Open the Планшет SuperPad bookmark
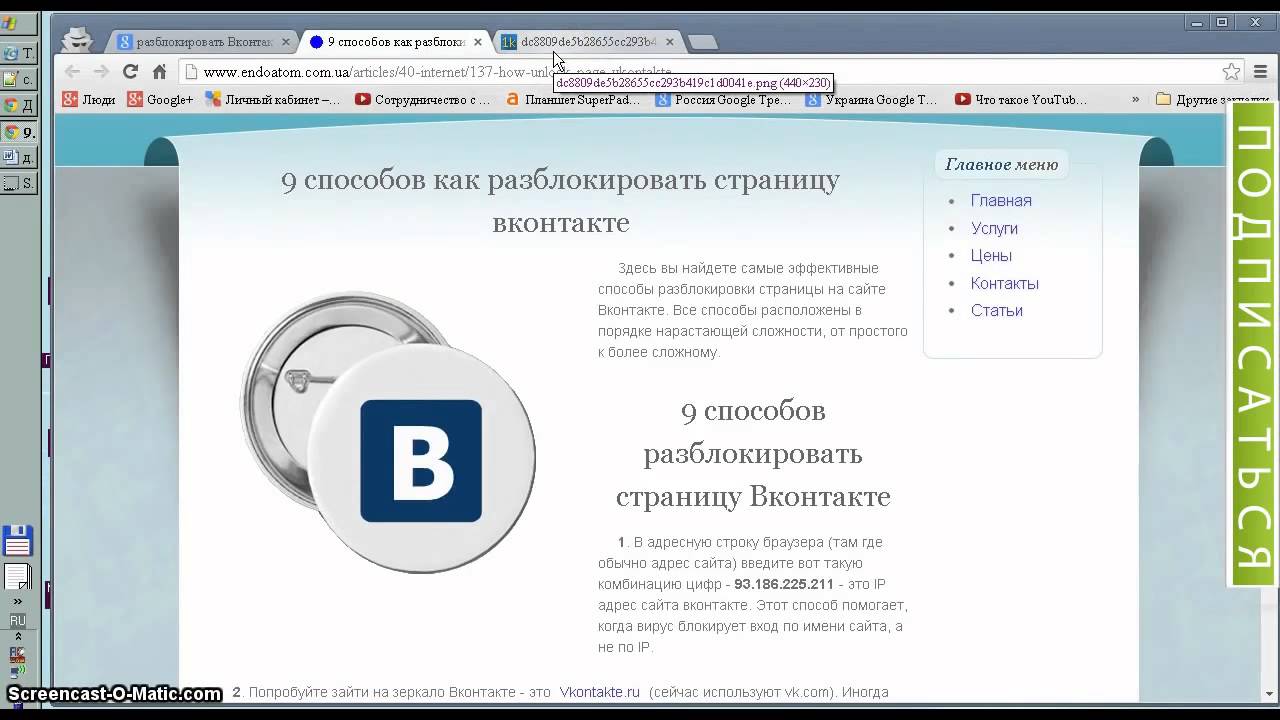This screenshot has width=1280, height=720. (573, 99)
